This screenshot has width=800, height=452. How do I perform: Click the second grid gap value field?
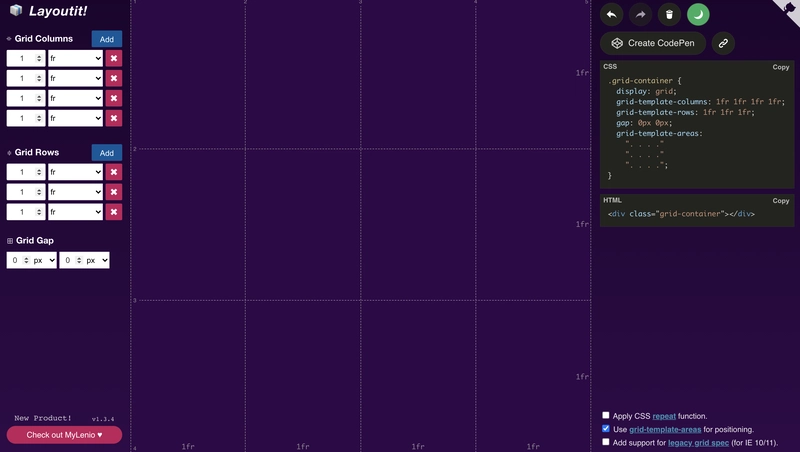tap(72, 260)
